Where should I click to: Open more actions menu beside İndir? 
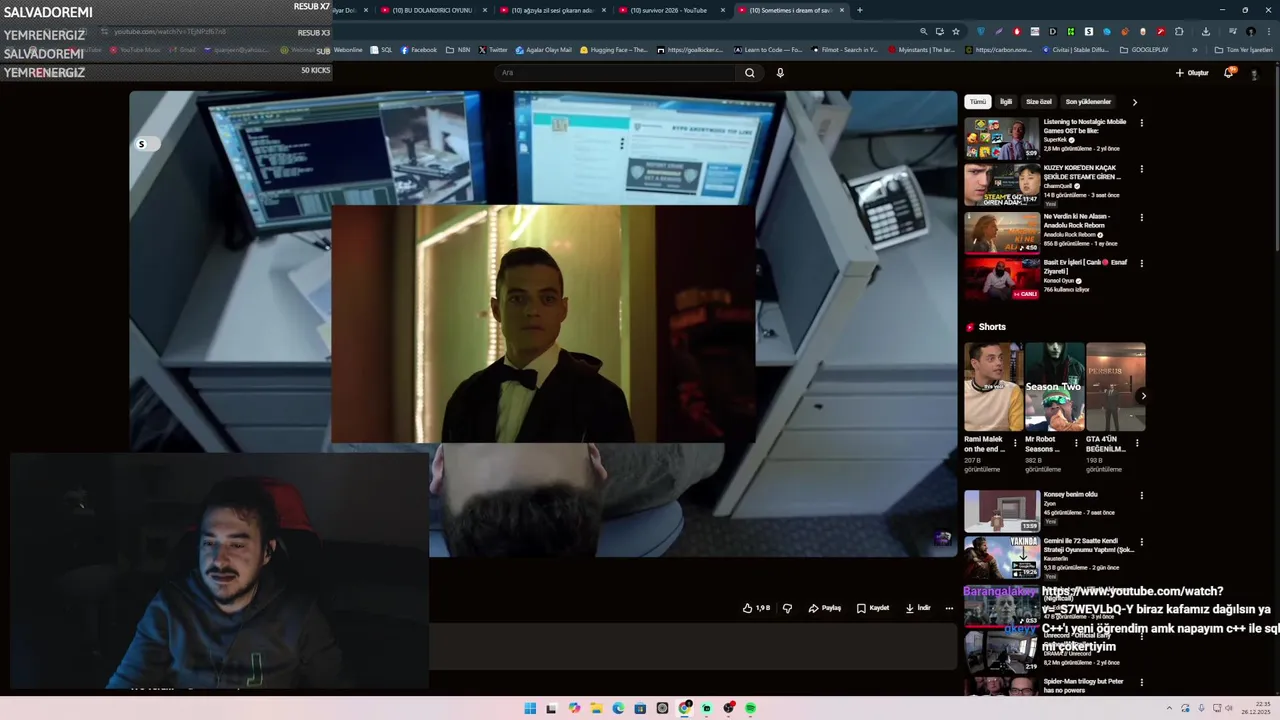pos(949,608)
